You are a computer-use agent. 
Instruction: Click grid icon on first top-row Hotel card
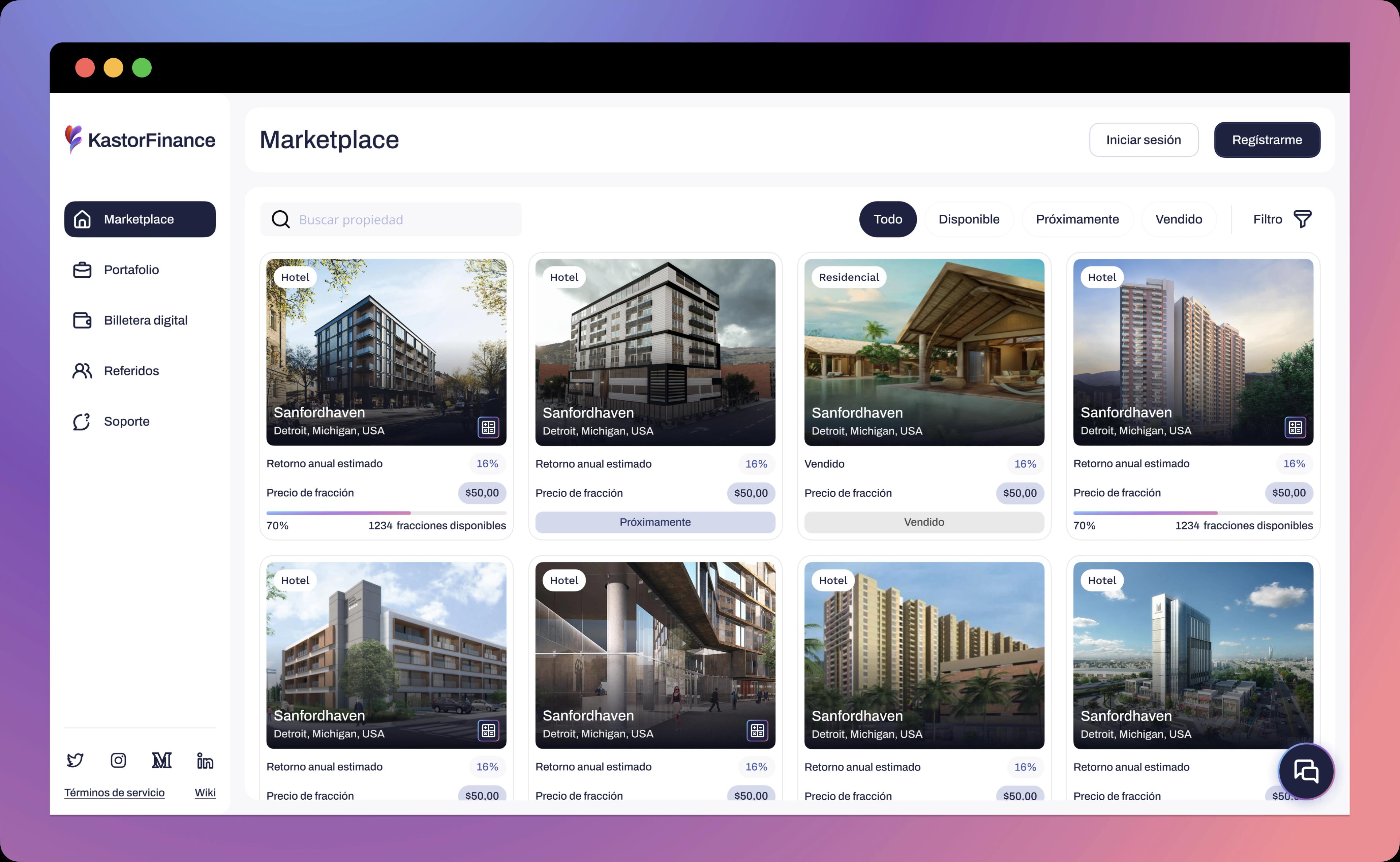click(x=488, y=427)
